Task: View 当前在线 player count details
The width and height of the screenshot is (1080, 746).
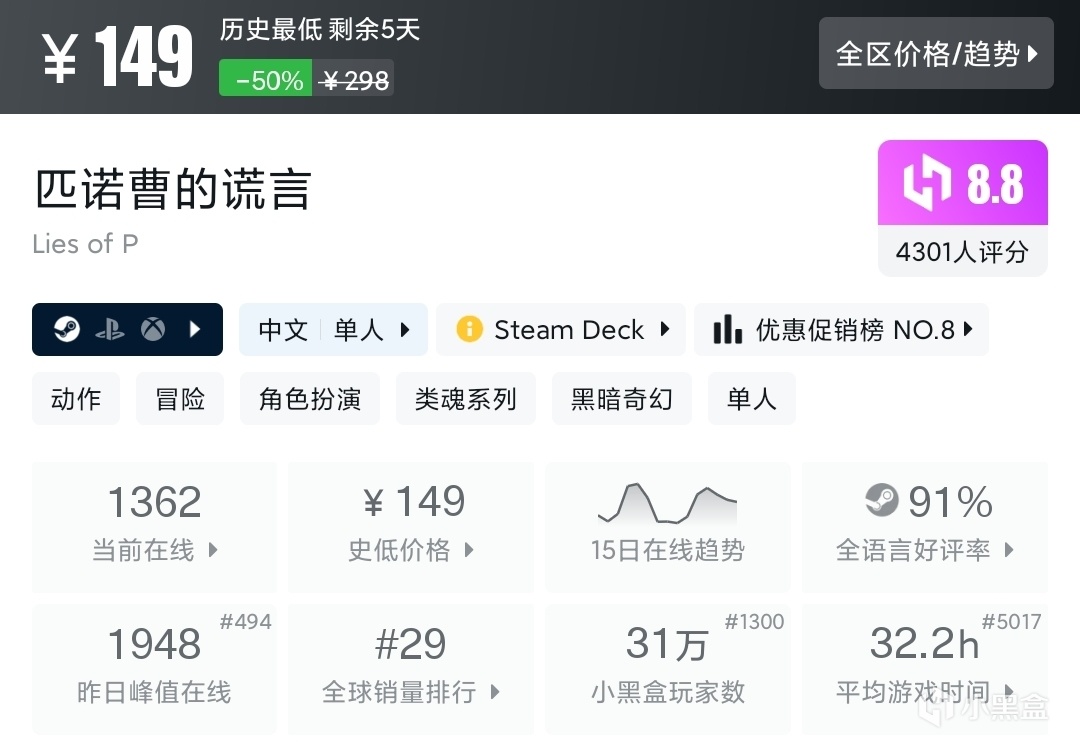Action: click(x=154, y=526)
